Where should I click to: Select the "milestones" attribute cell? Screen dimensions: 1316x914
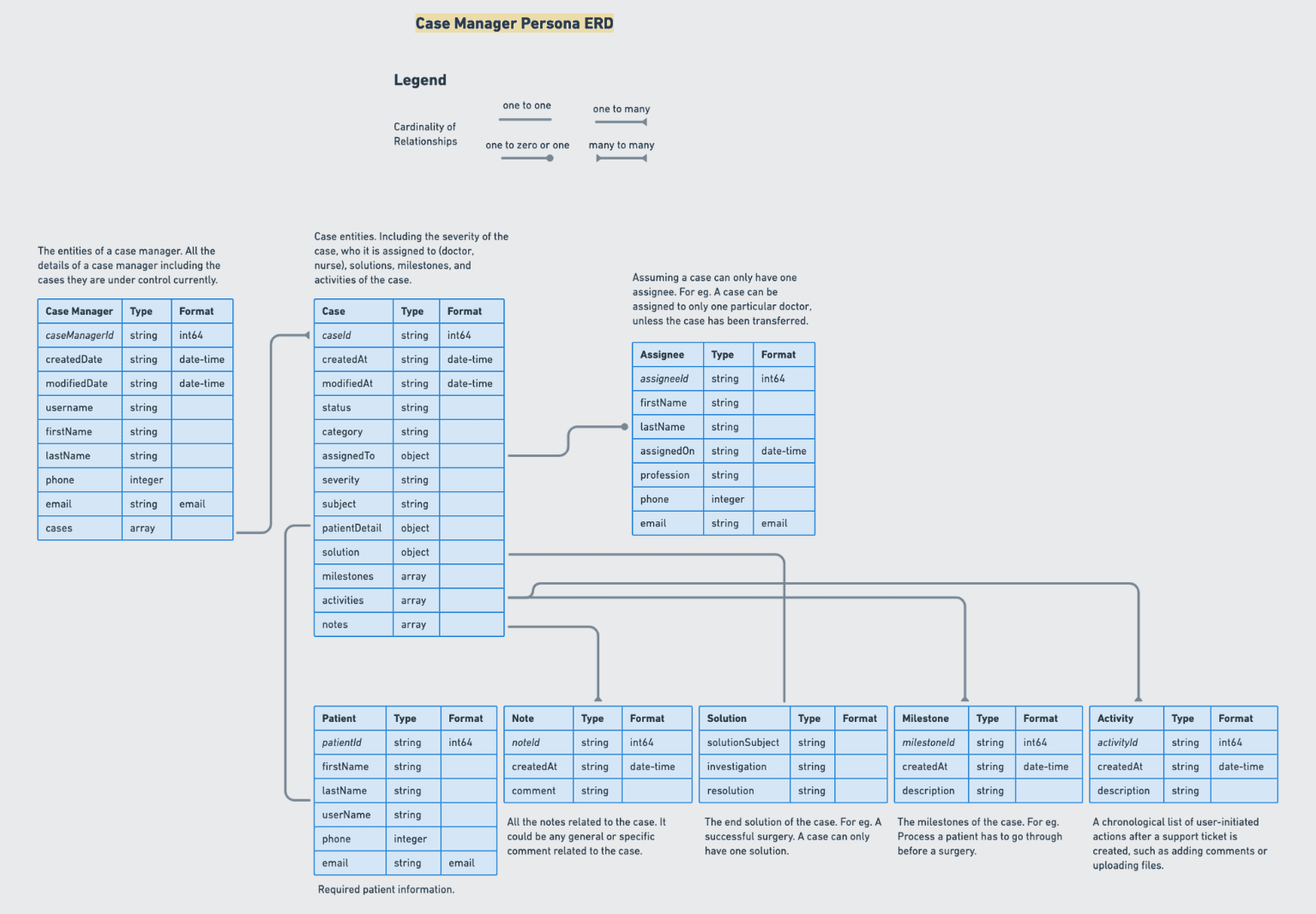coord(354,576)
